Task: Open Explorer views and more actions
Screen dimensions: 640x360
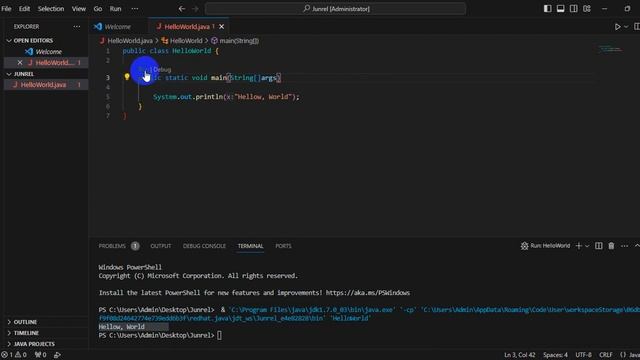Action: coord(77,27)
